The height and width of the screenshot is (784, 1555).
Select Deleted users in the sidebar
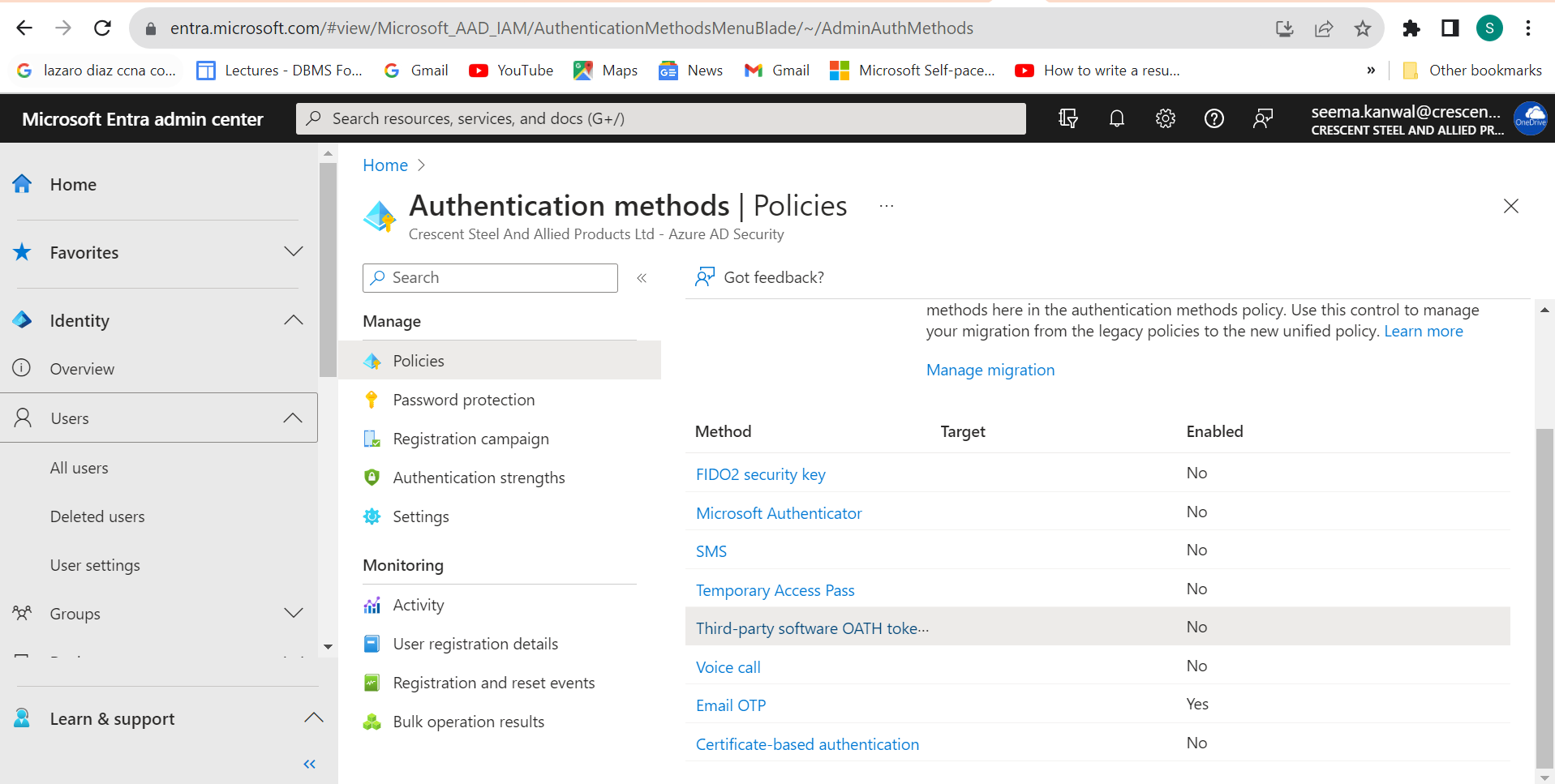[x=97, y=516]
